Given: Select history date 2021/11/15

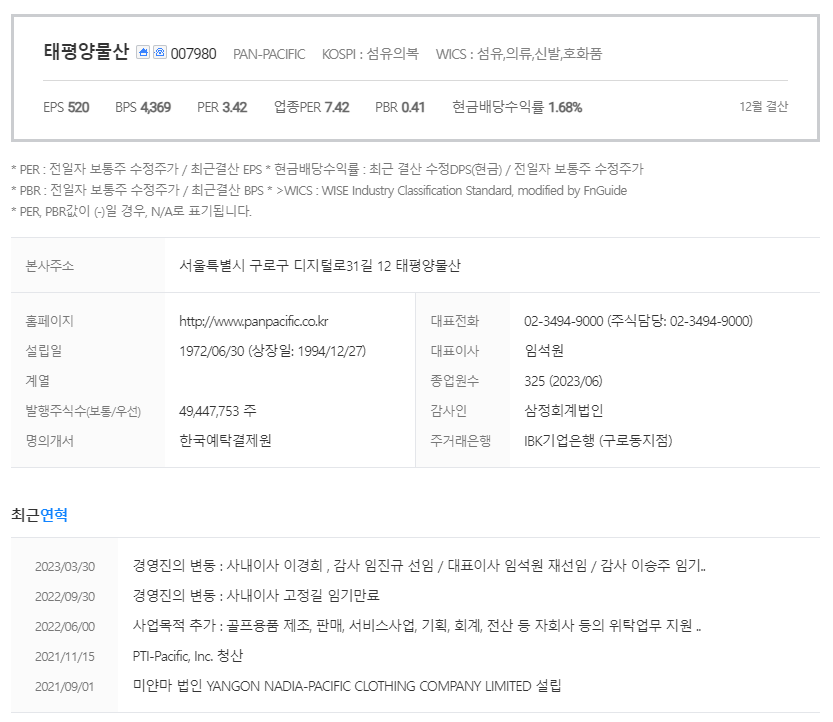Looking at the screenshot, I should 65,657.
